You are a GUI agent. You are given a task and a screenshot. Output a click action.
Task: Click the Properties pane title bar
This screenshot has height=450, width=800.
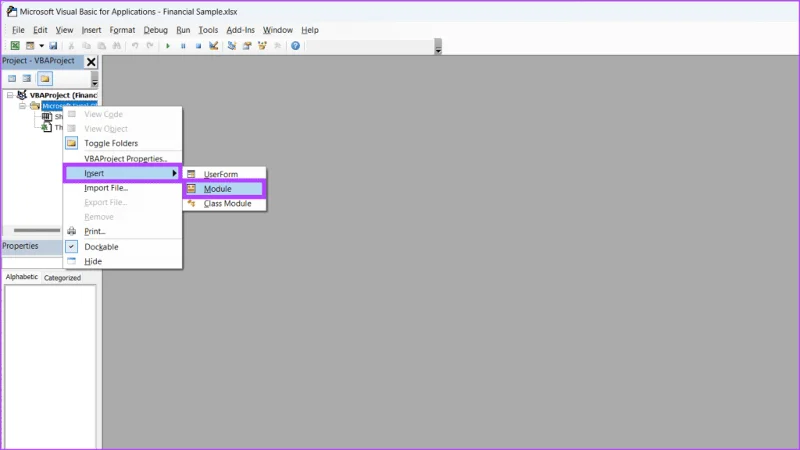[32, 246]
